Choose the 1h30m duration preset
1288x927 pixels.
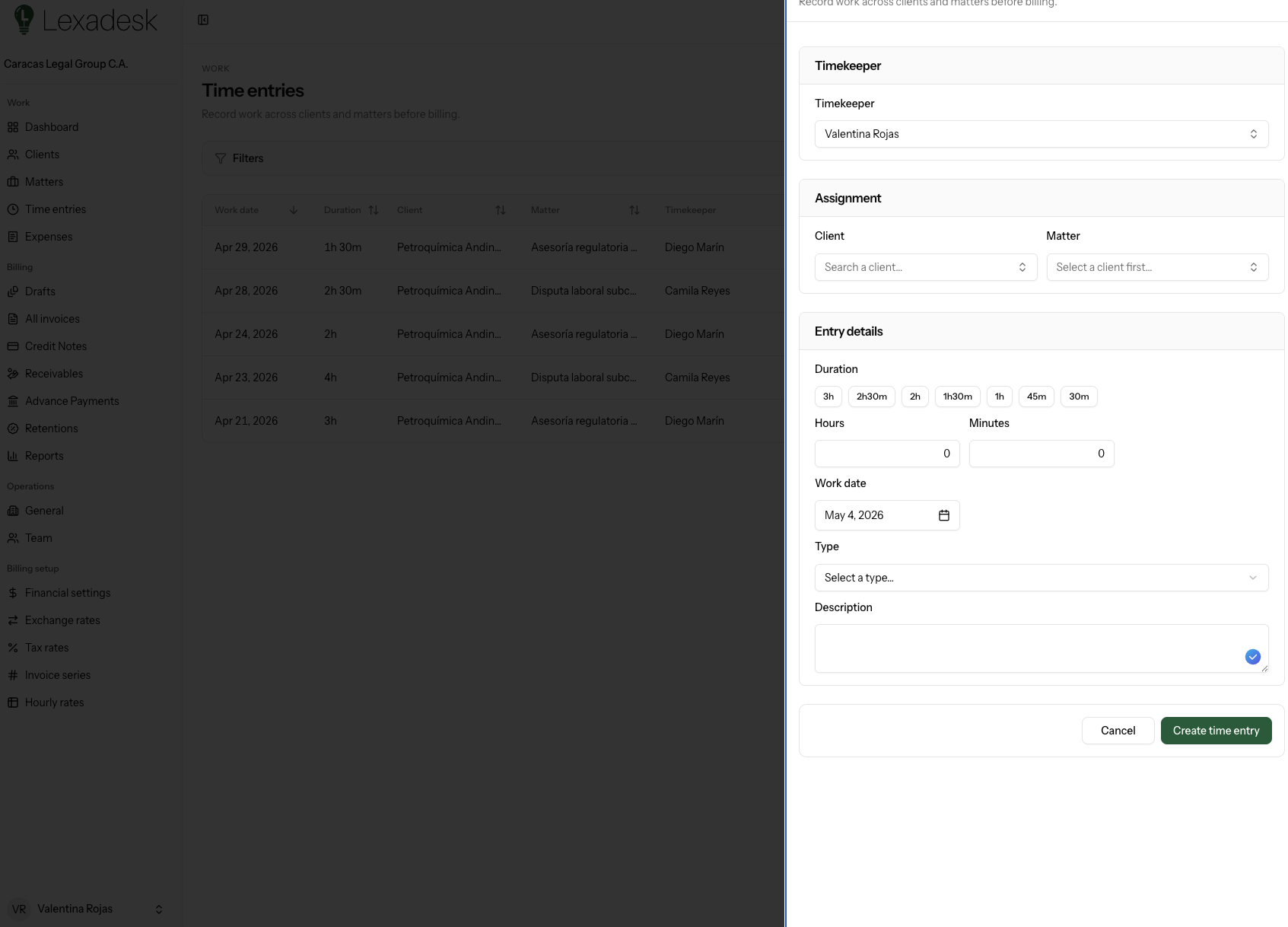click(958, 397)
